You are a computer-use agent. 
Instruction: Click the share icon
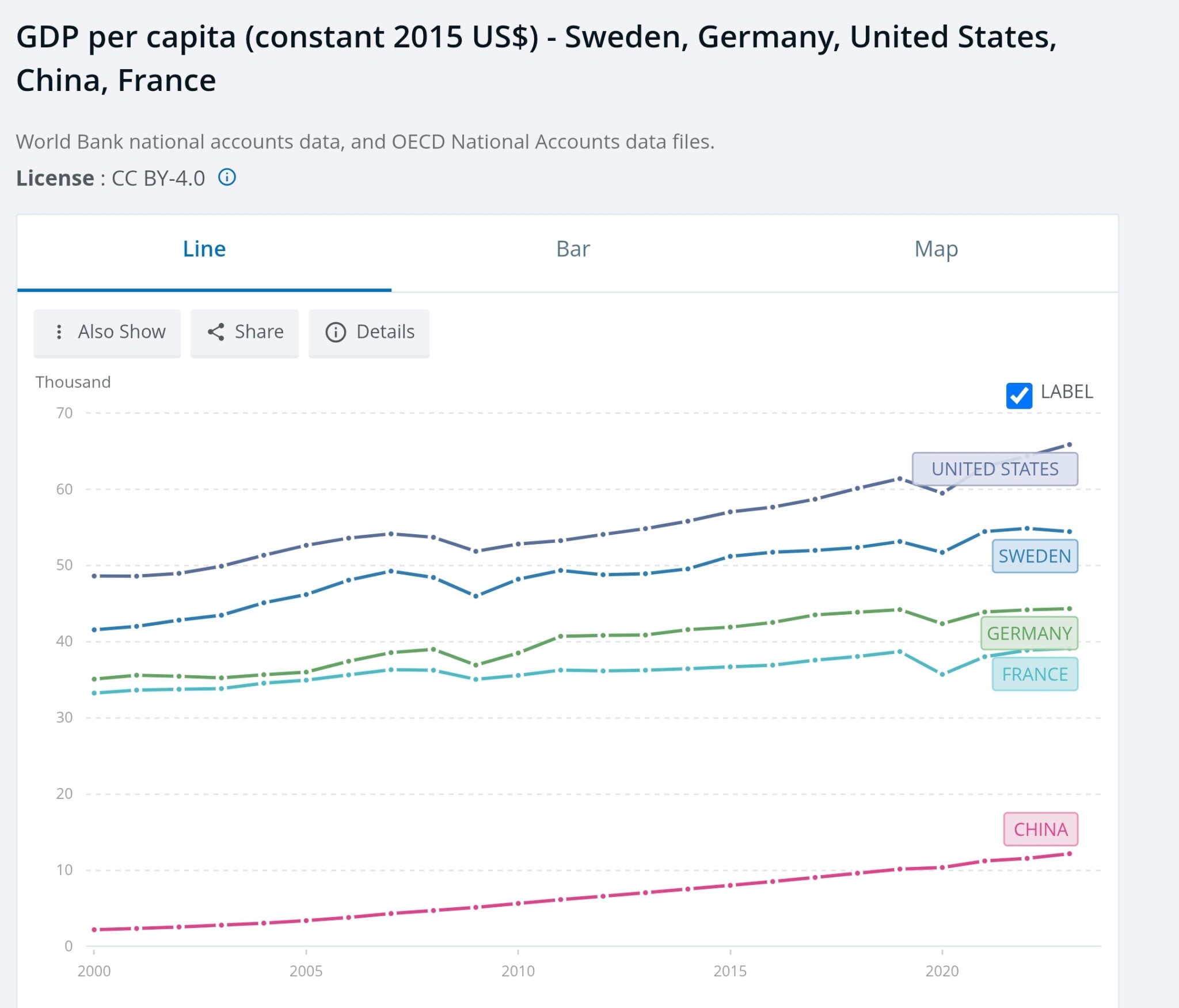click(216, 332)
